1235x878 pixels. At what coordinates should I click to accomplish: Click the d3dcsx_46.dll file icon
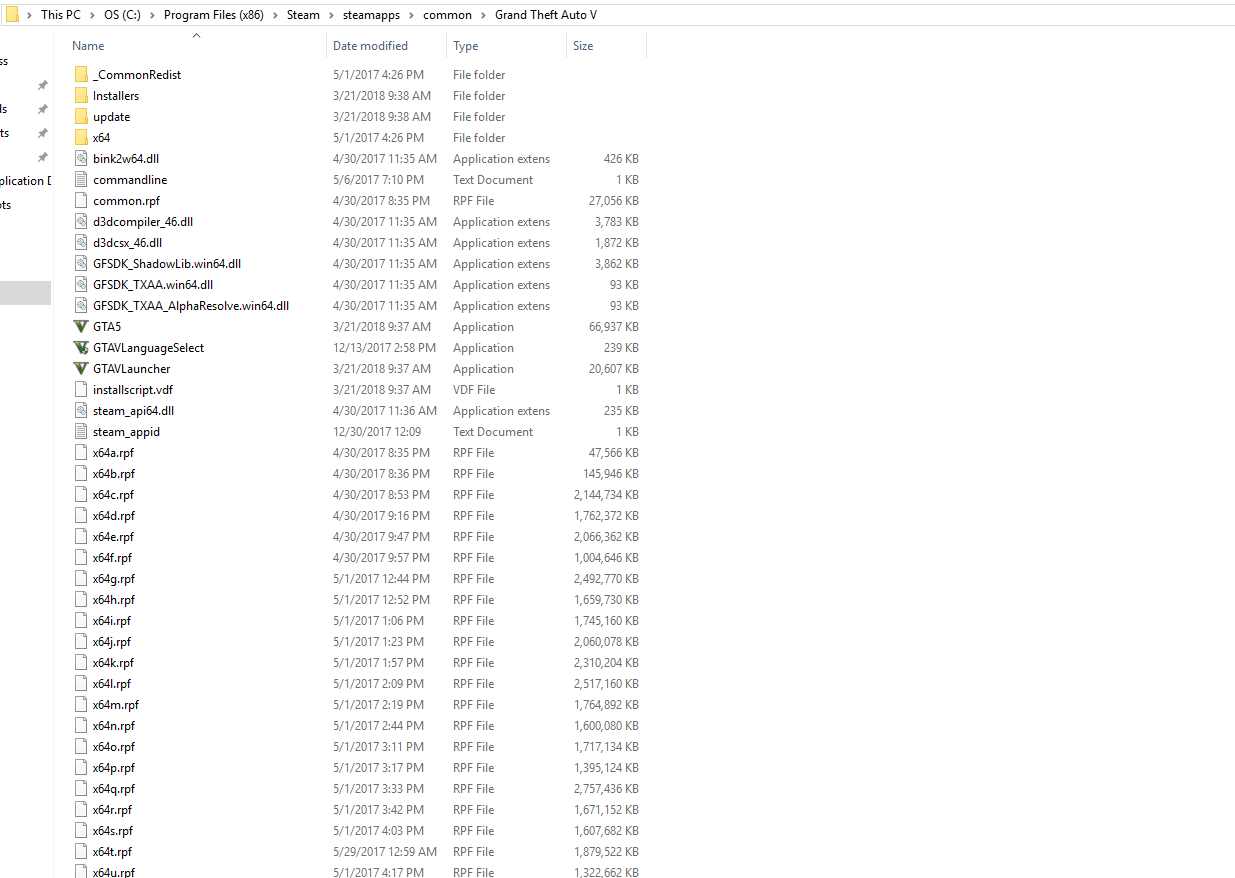81,243
